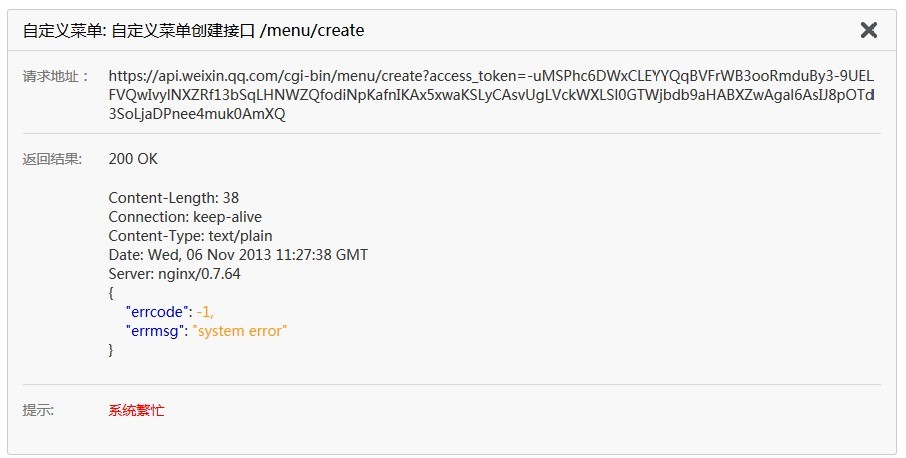The height and width of the screenshot is (458, 906).
Task: Click the red 系统繁忙 hint message
Action: click(136, 410)
